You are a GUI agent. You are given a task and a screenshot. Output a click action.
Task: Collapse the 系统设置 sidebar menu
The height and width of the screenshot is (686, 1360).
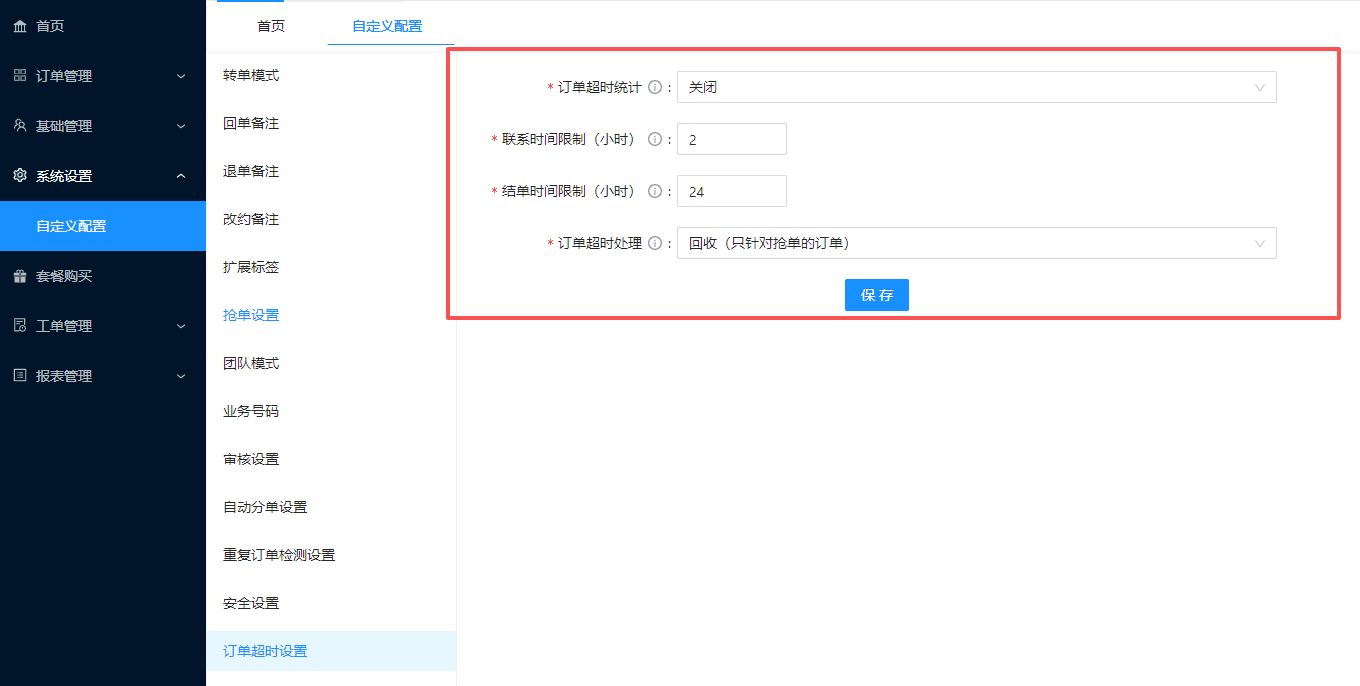(x=100, y=176)
